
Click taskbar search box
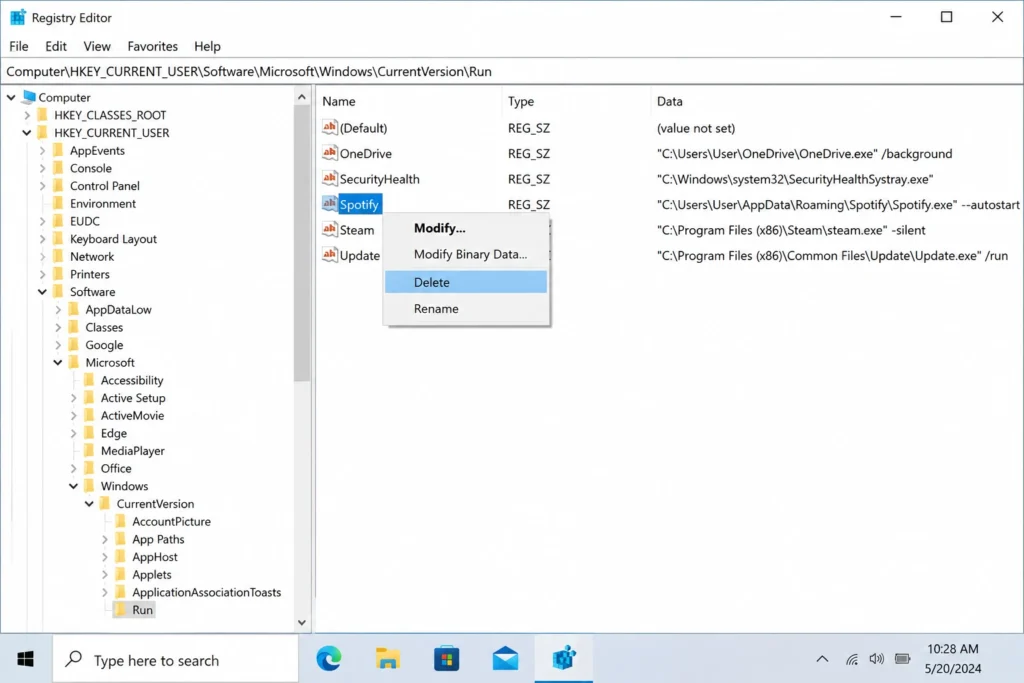pos(175,659)
